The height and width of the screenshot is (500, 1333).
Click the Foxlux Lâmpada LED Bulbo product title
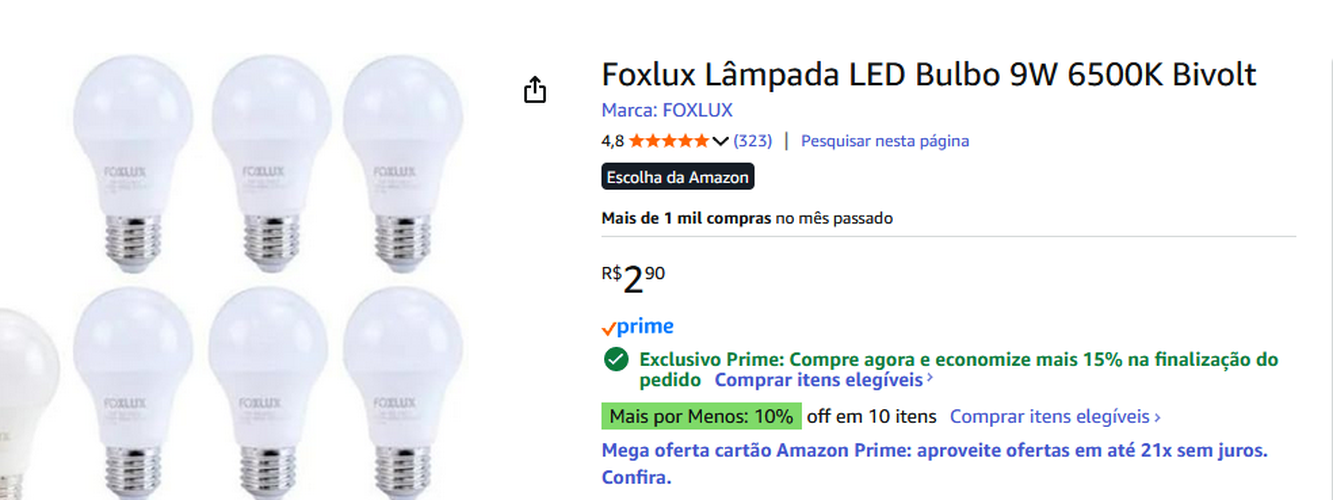(x=928, y=75)
